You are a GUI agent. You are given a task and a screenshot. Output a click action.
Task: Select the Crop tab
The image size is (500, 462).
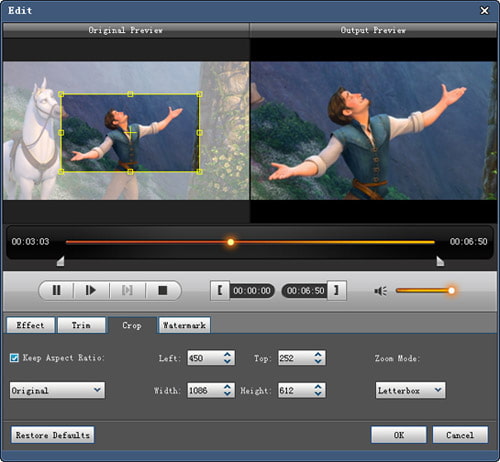[132, 325]
